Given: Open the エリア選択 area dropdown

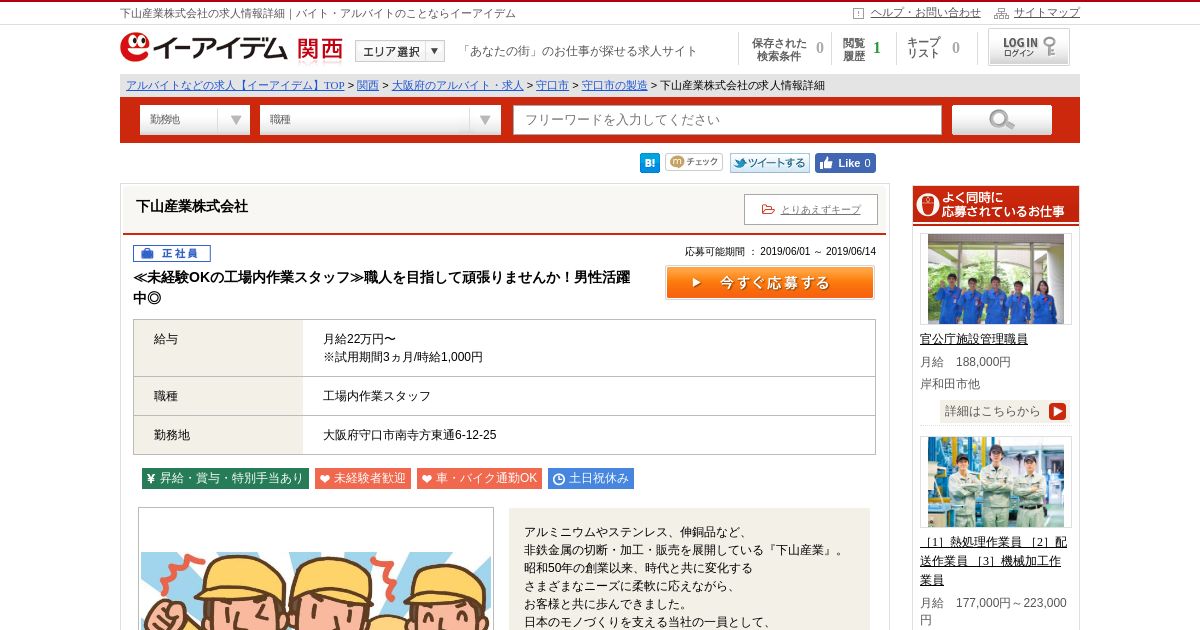Looking at the screenshot, I should [x=400, y=51].
